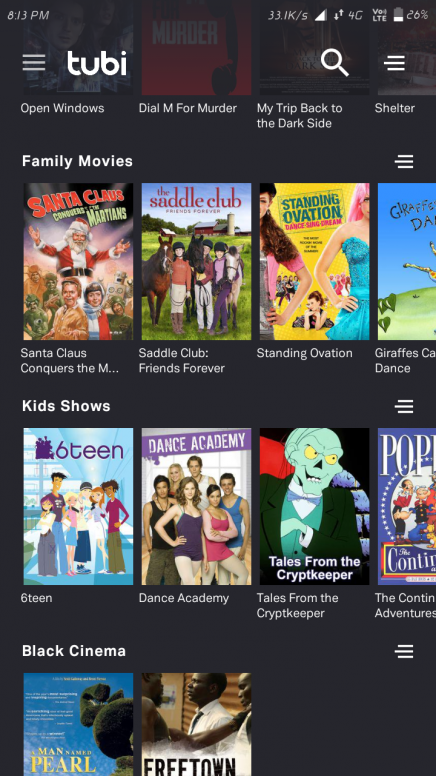Viewport: 436px width, 776px height.
Task: Expand Black Cinema category list icon
Action: [404, 651]
